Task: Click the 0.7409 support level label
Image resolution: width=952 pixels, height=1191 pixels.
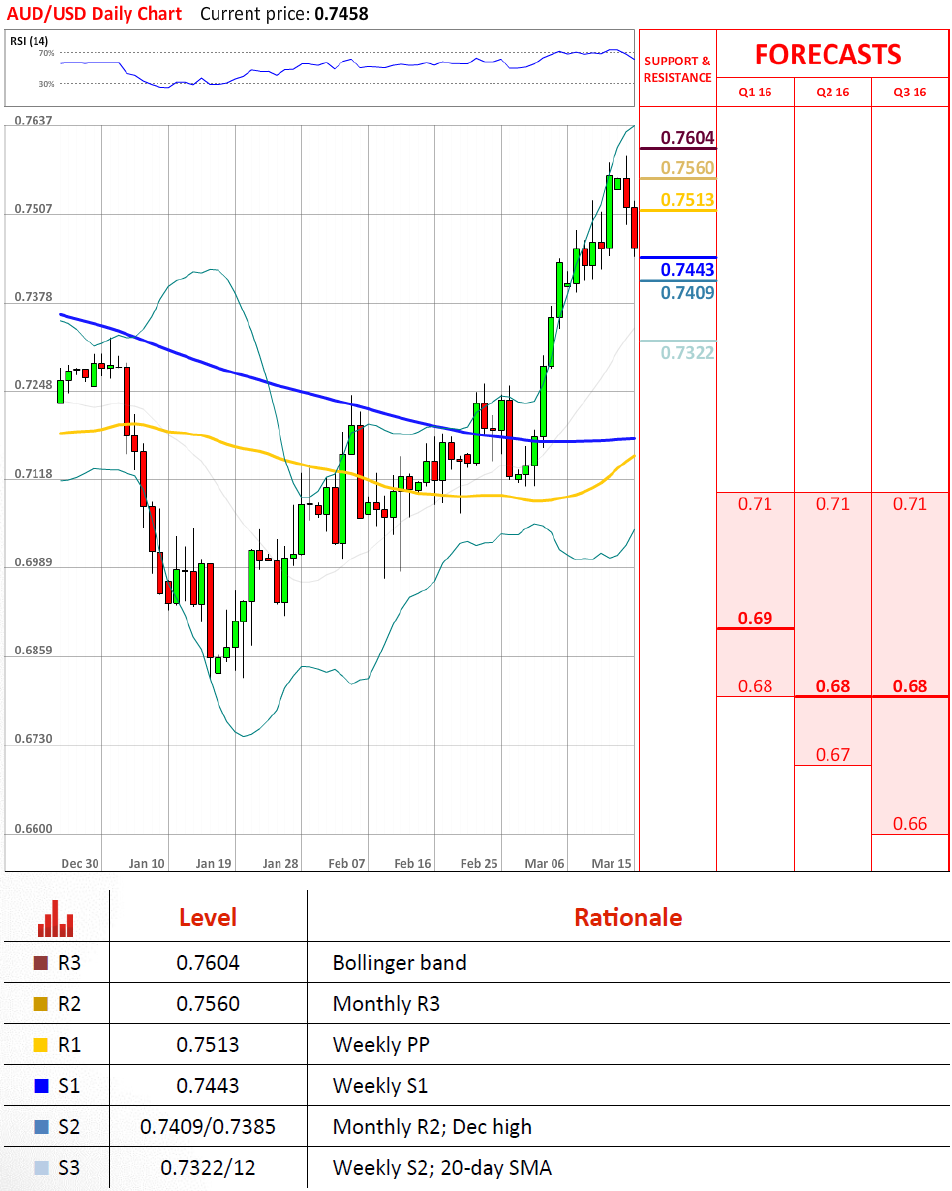Action: click(687, 292)
